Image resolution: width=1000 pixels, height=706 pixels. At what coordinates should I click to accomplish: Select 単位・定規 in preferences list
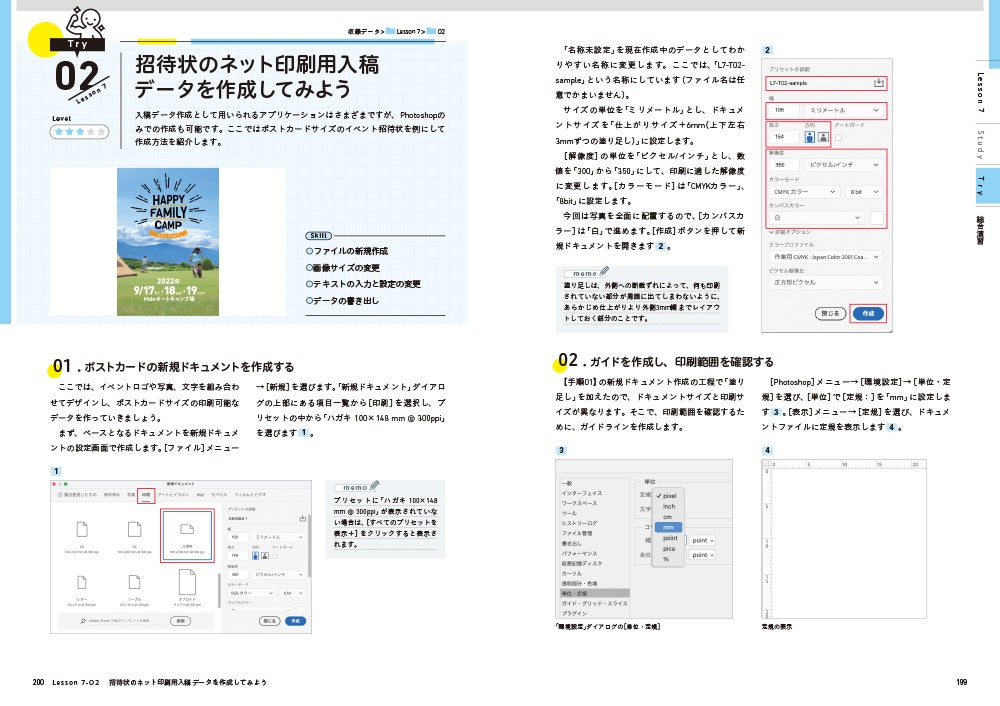[595, 593]
